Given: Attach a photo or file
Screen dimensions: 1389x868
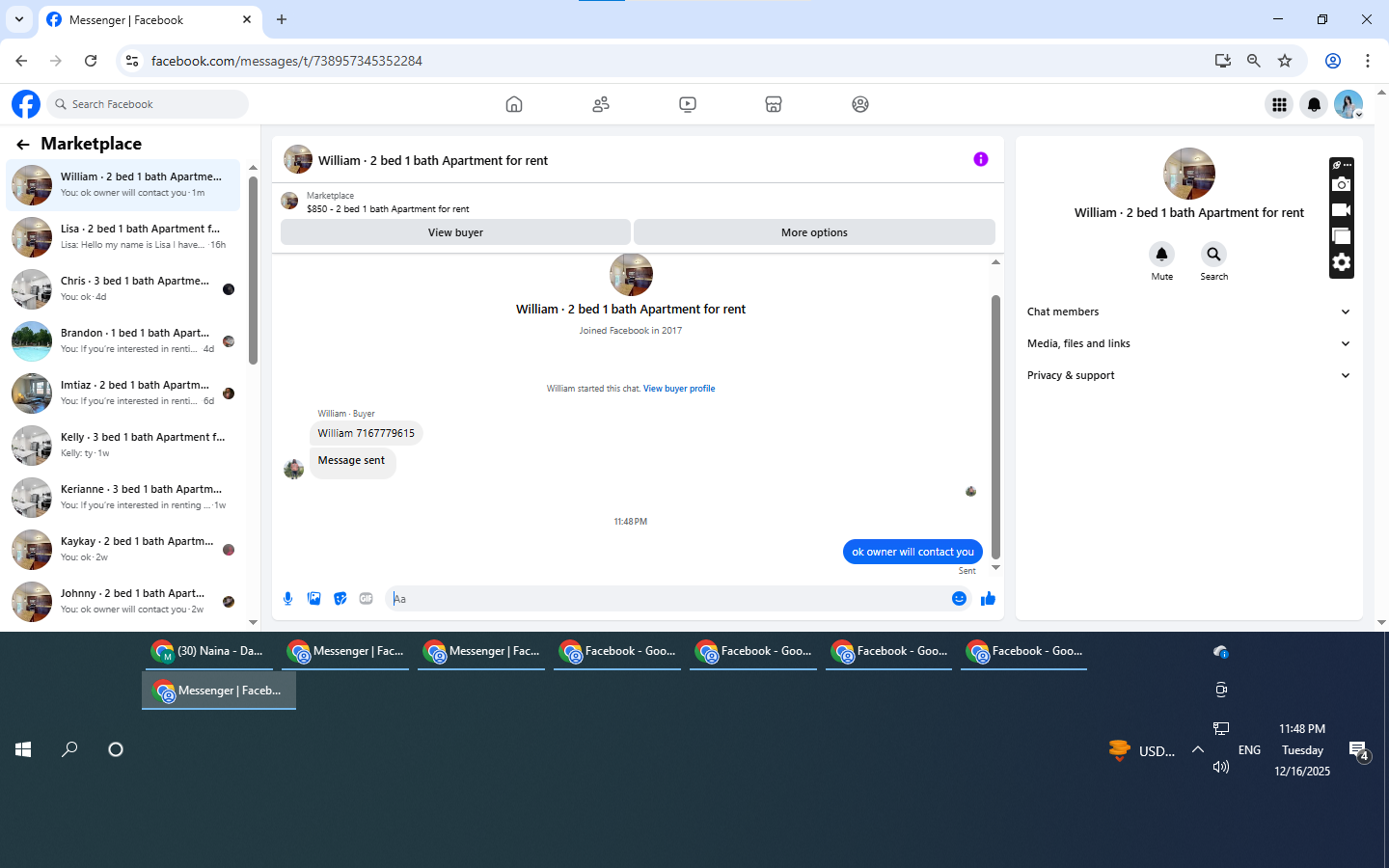Looking at the screenshot, I should pyautogui.click(x=314, y=599).
